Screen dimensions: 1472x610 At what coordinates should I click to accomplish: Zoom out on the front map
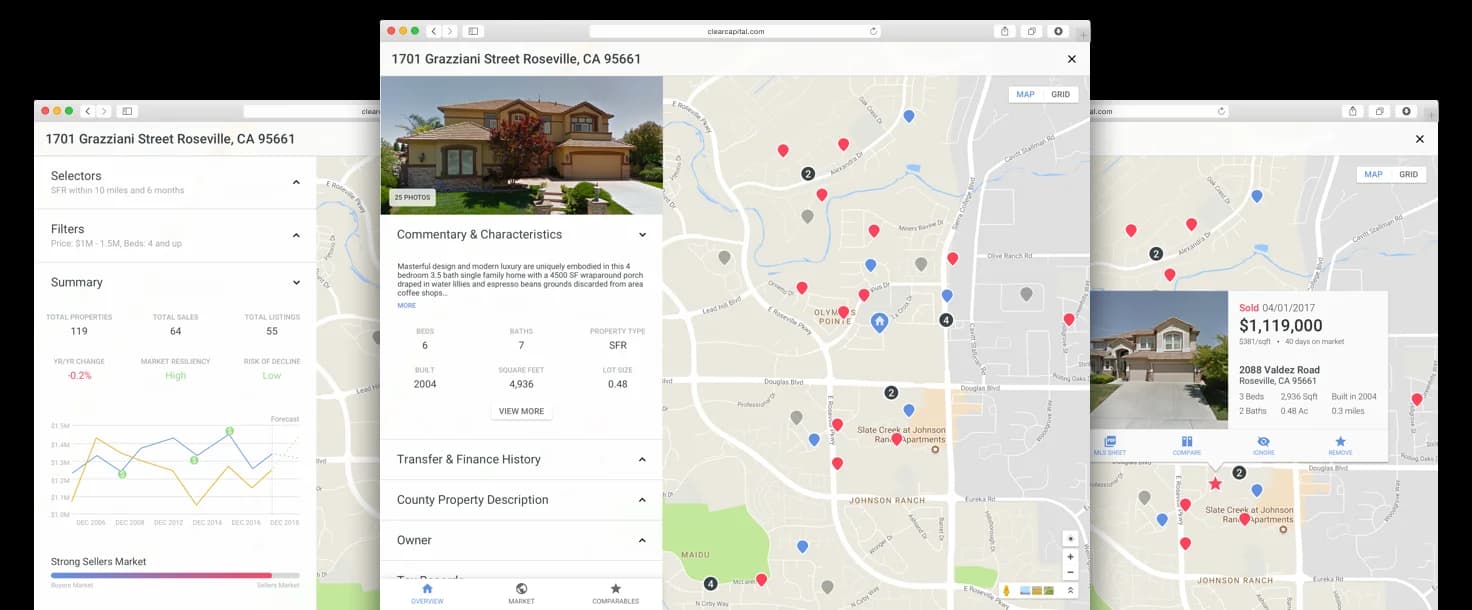1070,572
